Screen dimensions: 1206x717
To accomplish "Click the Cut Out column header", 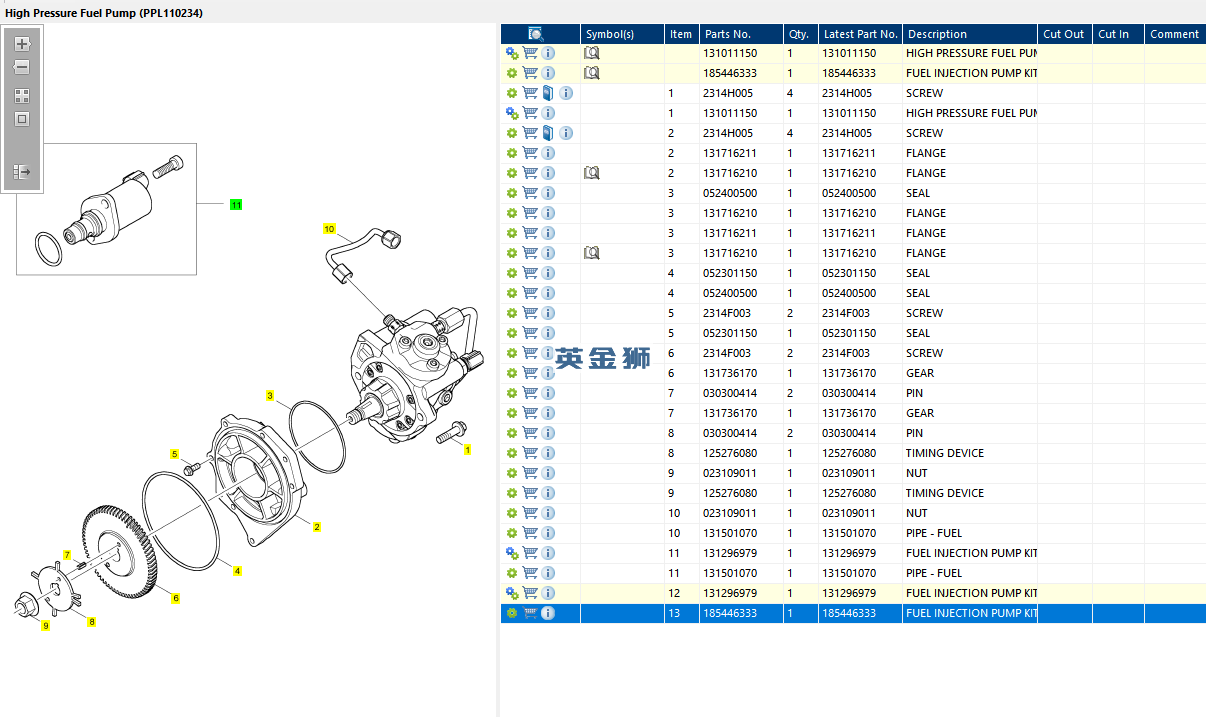I will click(x=1064, y=34).
